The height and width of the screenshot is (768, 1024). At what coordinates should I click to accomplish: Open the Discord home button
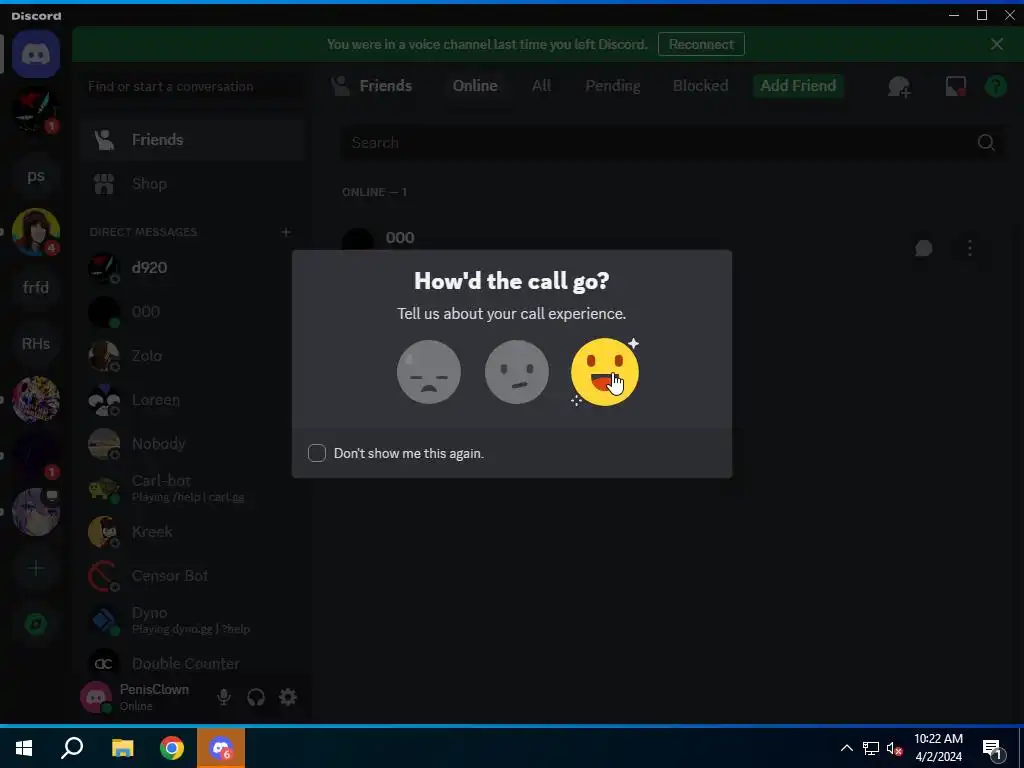coord(36,54)
